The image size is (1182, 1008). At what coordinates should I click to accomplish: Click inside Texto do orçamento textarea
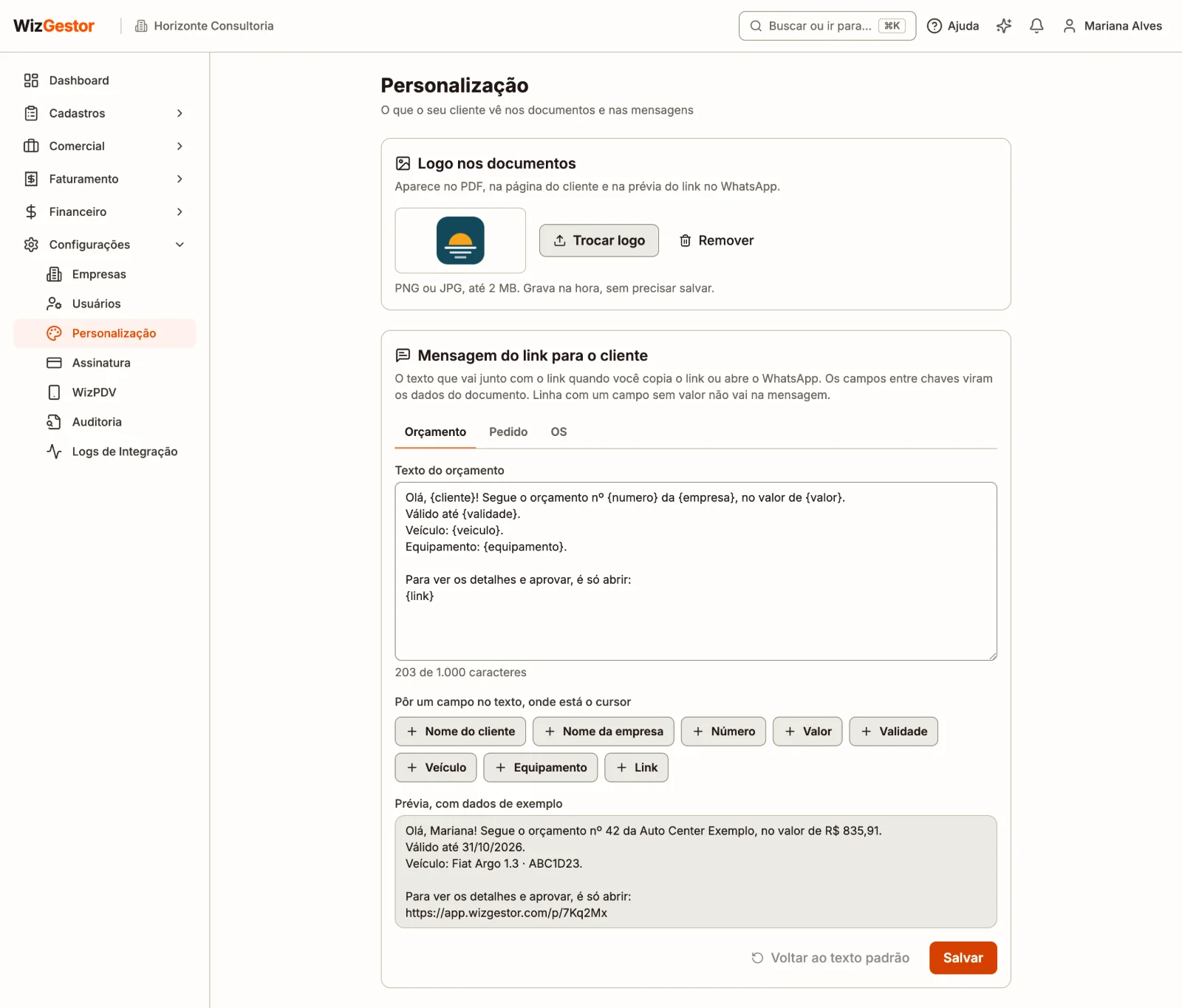click(696, 571)
